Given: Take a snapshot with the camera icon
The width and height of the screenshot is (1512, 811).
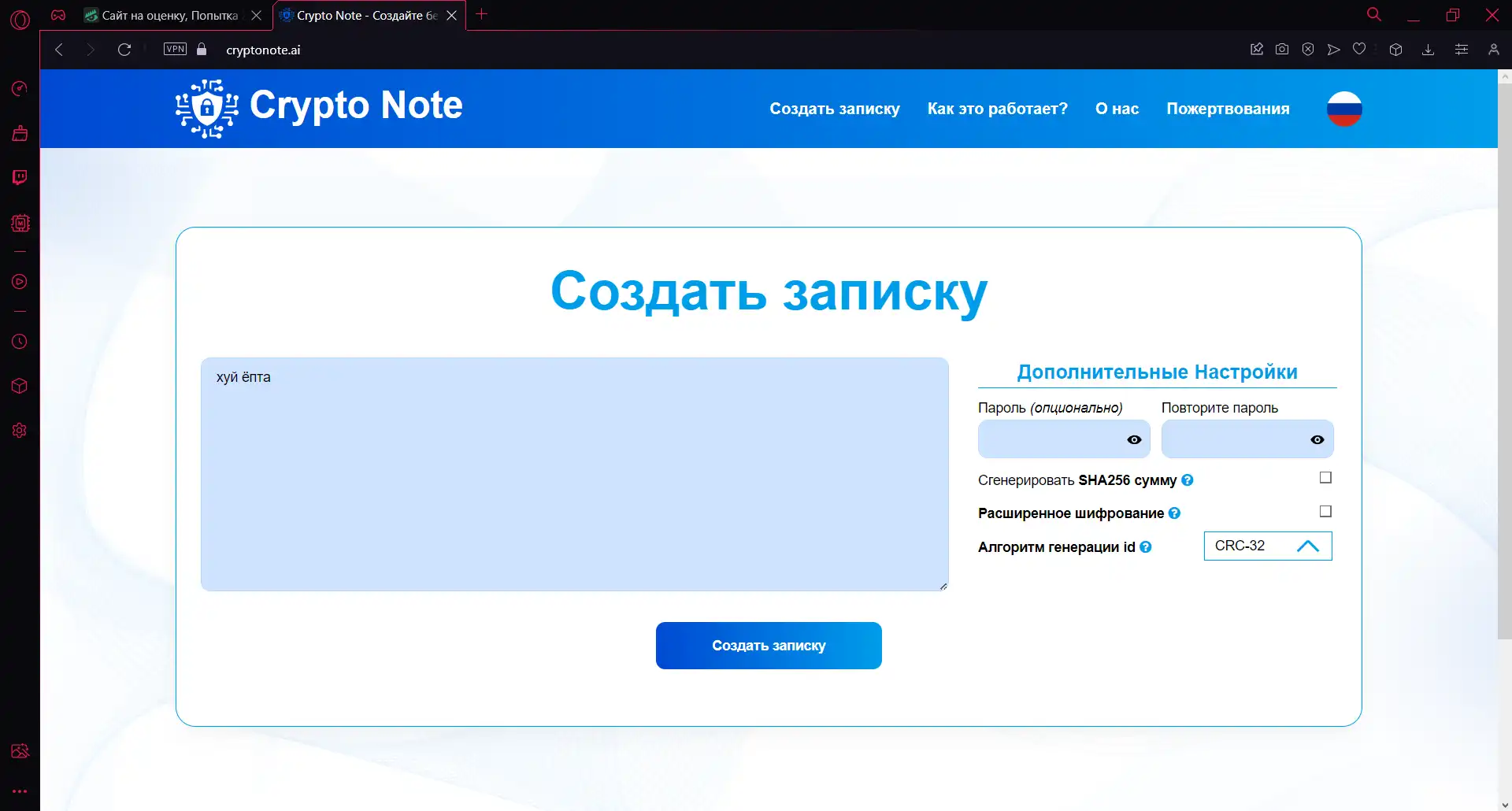Looking at the screenshot, I should 1282,49.
